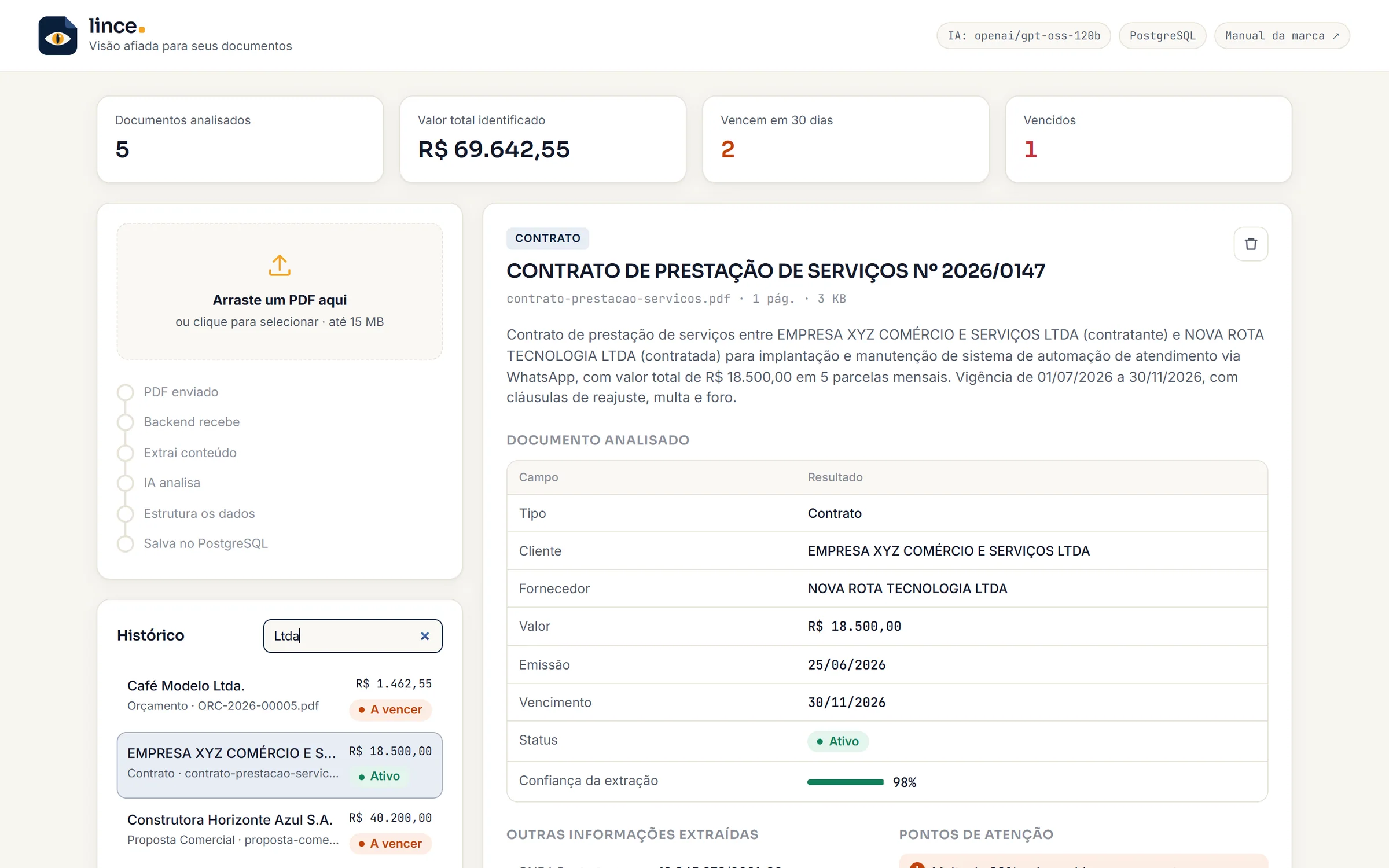The image size is (1389, 868).
Task: Click the 'Valor total identificado' card
Action: [x=543, y=139]
